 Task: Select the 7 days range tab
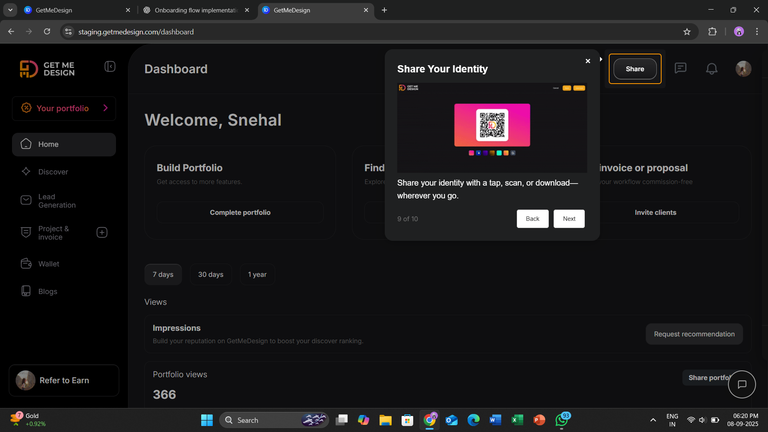(163, 274)
